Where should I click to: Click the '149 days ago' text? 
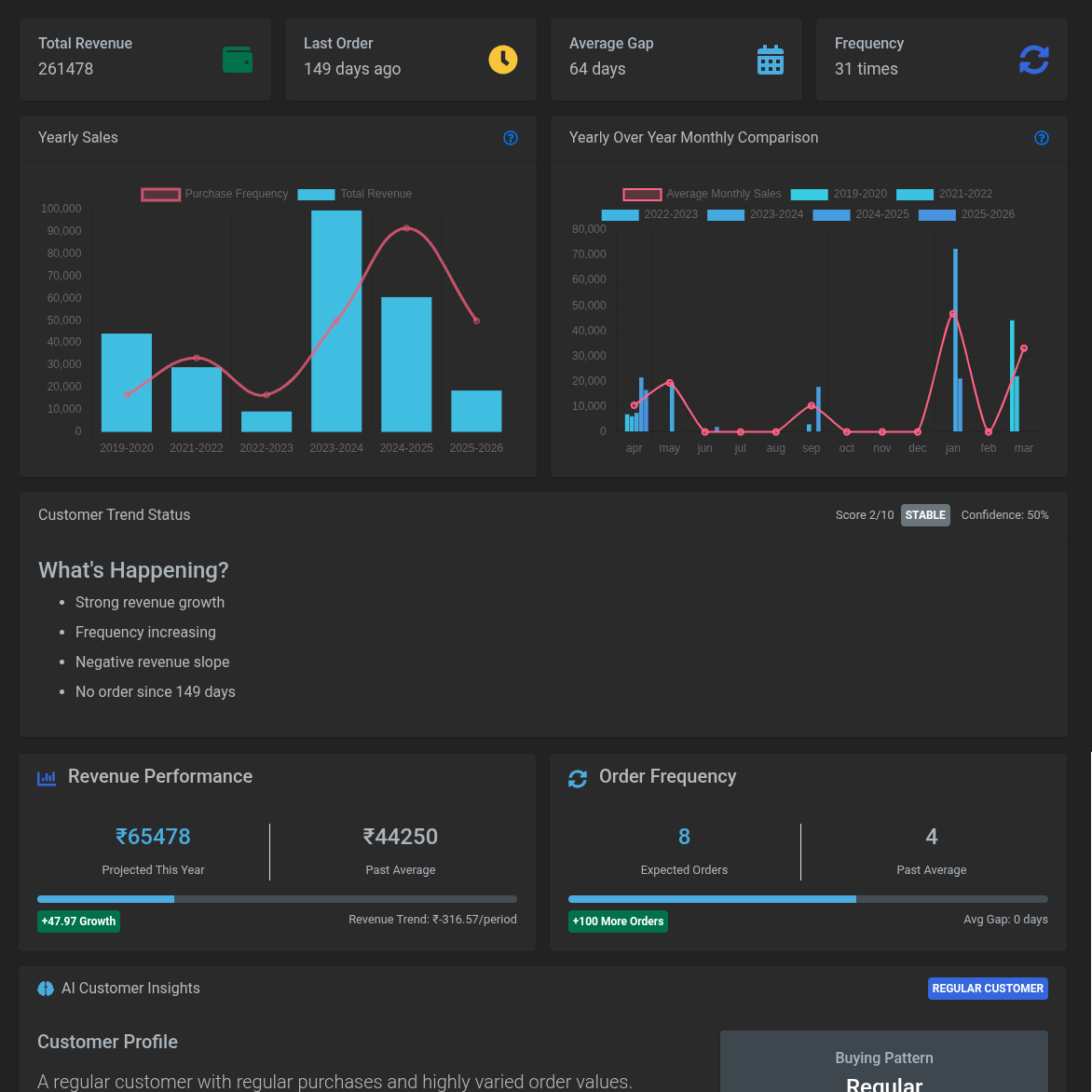click(x=352, y=69)
